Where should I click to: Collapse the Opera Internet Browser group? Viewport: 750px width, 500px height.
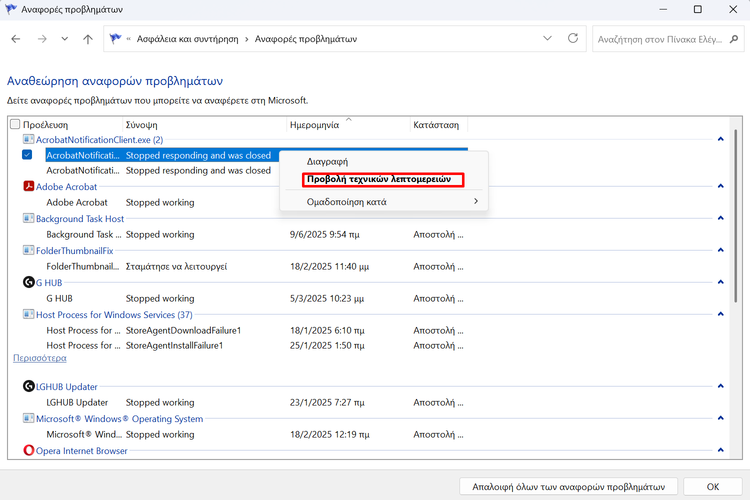pos(720,450)
